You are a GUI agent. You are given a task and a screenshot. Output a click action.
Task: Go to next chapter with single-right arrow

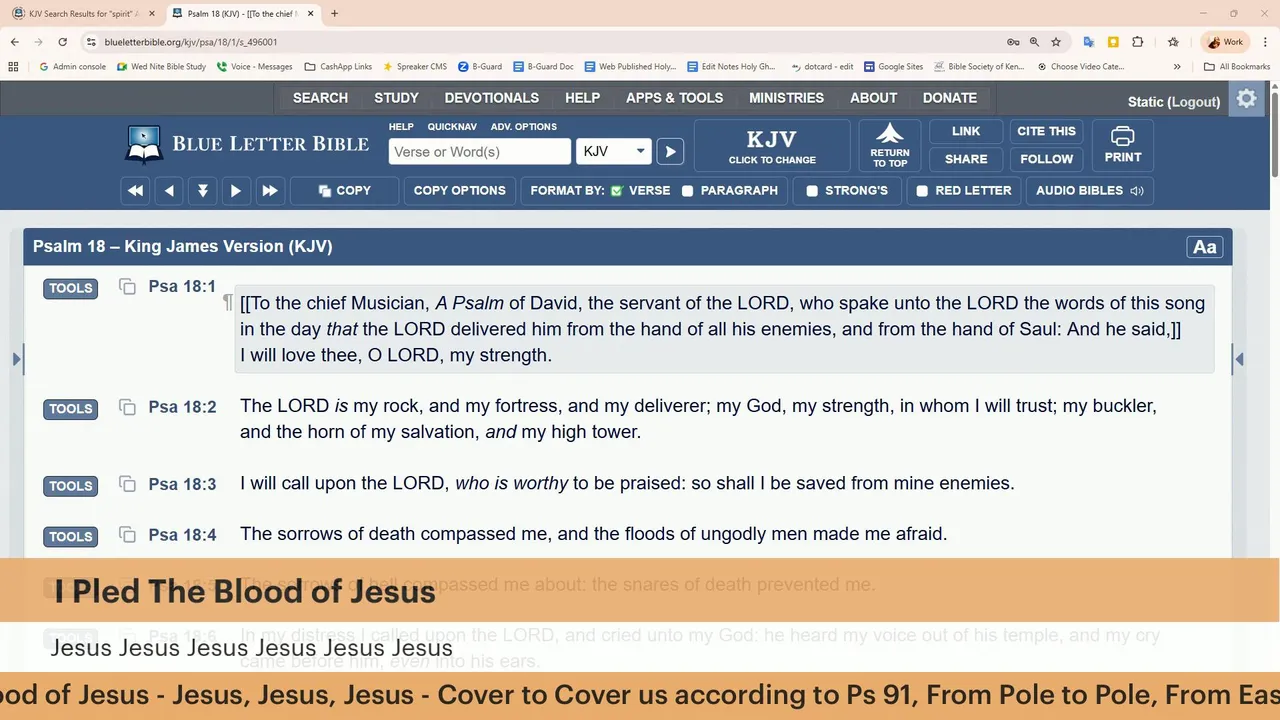(x=236, y=191)
